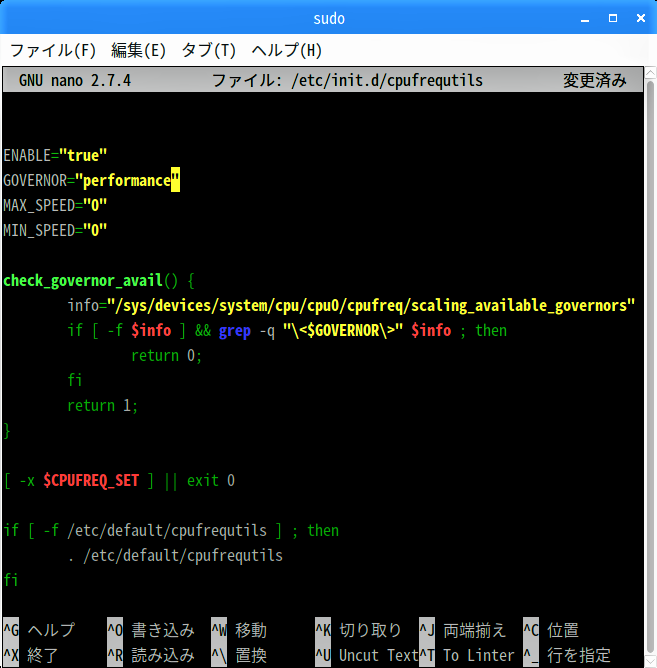Click the scrollbar down arrow
657x668 pixels.
650,662
